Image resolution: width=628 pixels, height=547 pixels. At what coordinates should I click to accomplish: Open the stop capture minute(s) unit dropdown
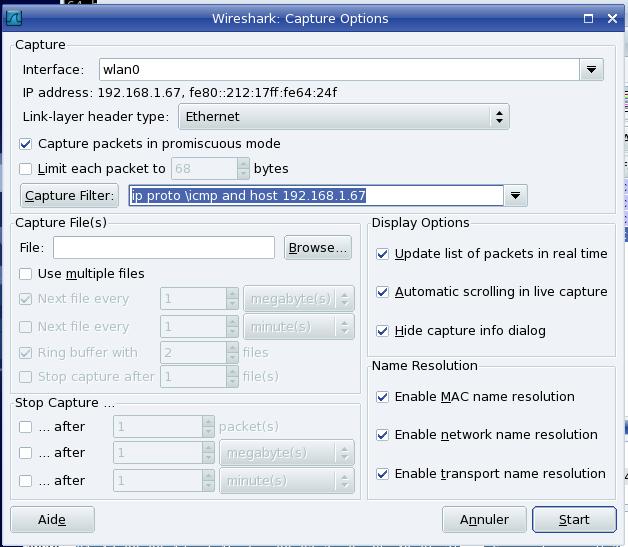pos(287,481)
